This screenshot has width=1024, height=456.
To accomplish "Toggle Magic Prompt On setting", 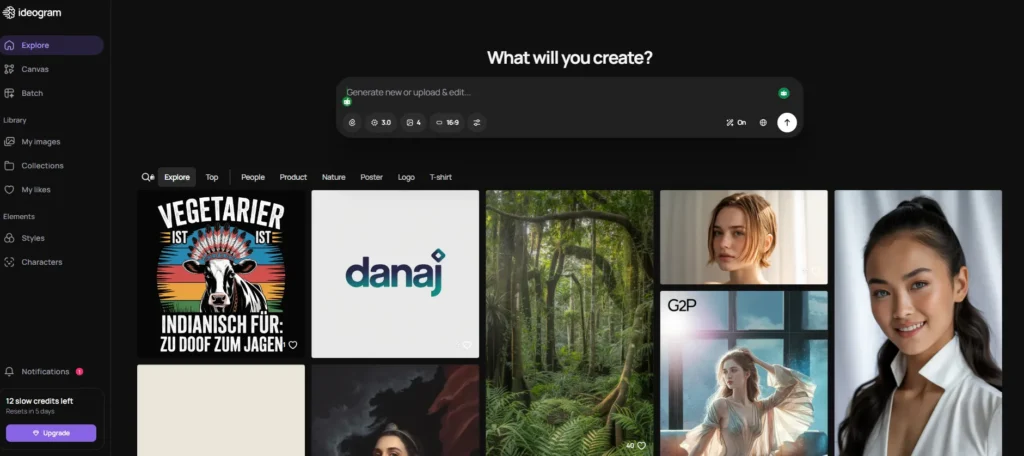I will click(x=736, y=122).
